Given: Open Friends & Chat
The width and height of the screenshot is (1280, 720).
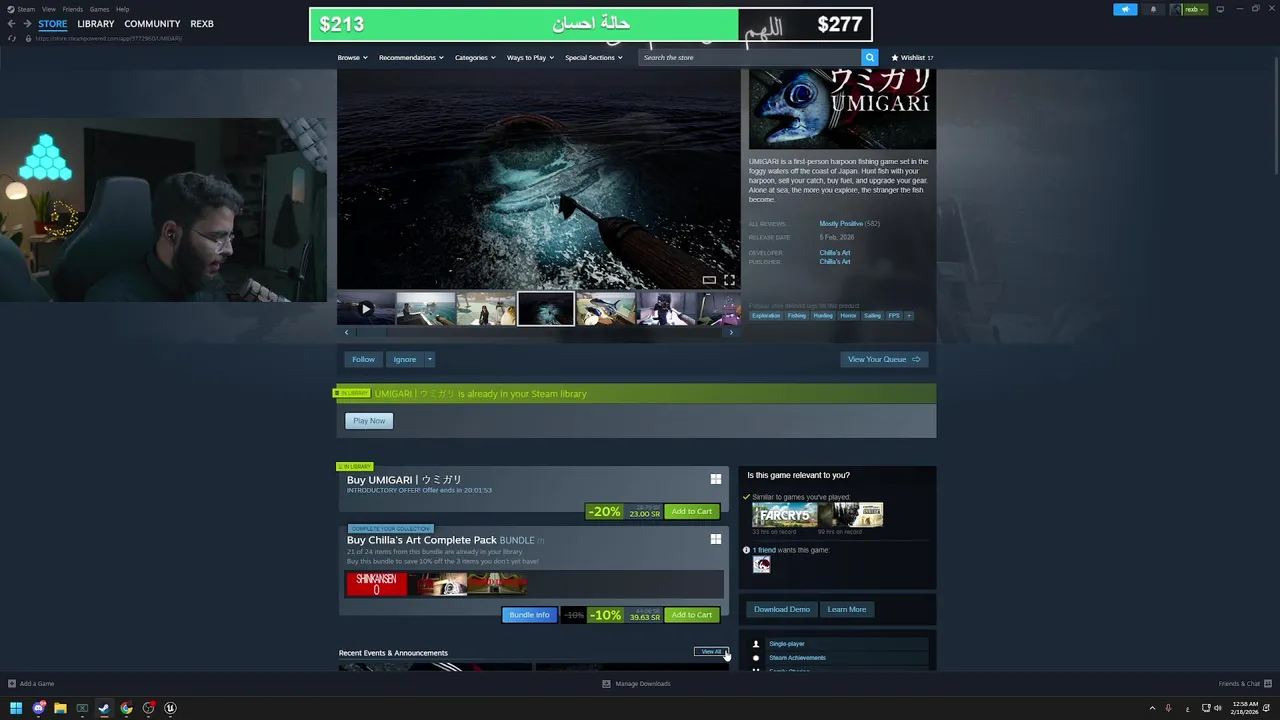Looking at the screenshot, I should click(1244, 684).
